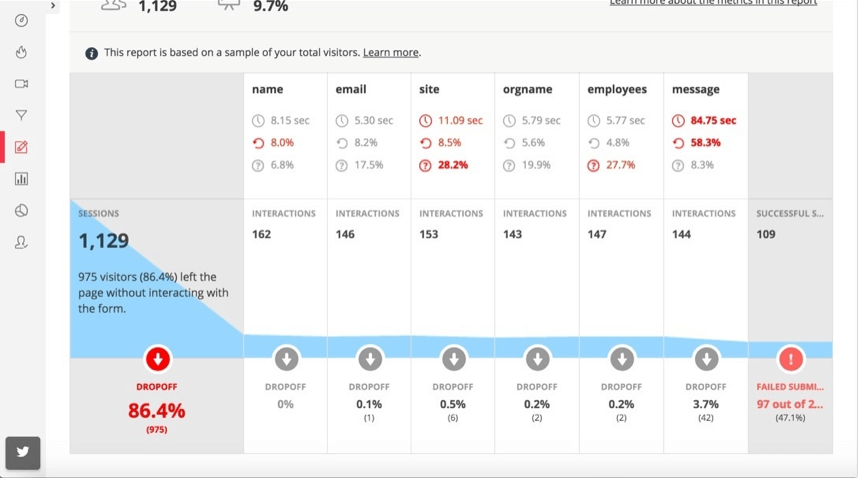Image resolution: width=858 pixels, height=478 pixels.
Task: Click the 162 interactions value for name
Action: click(x=261, y=234)
